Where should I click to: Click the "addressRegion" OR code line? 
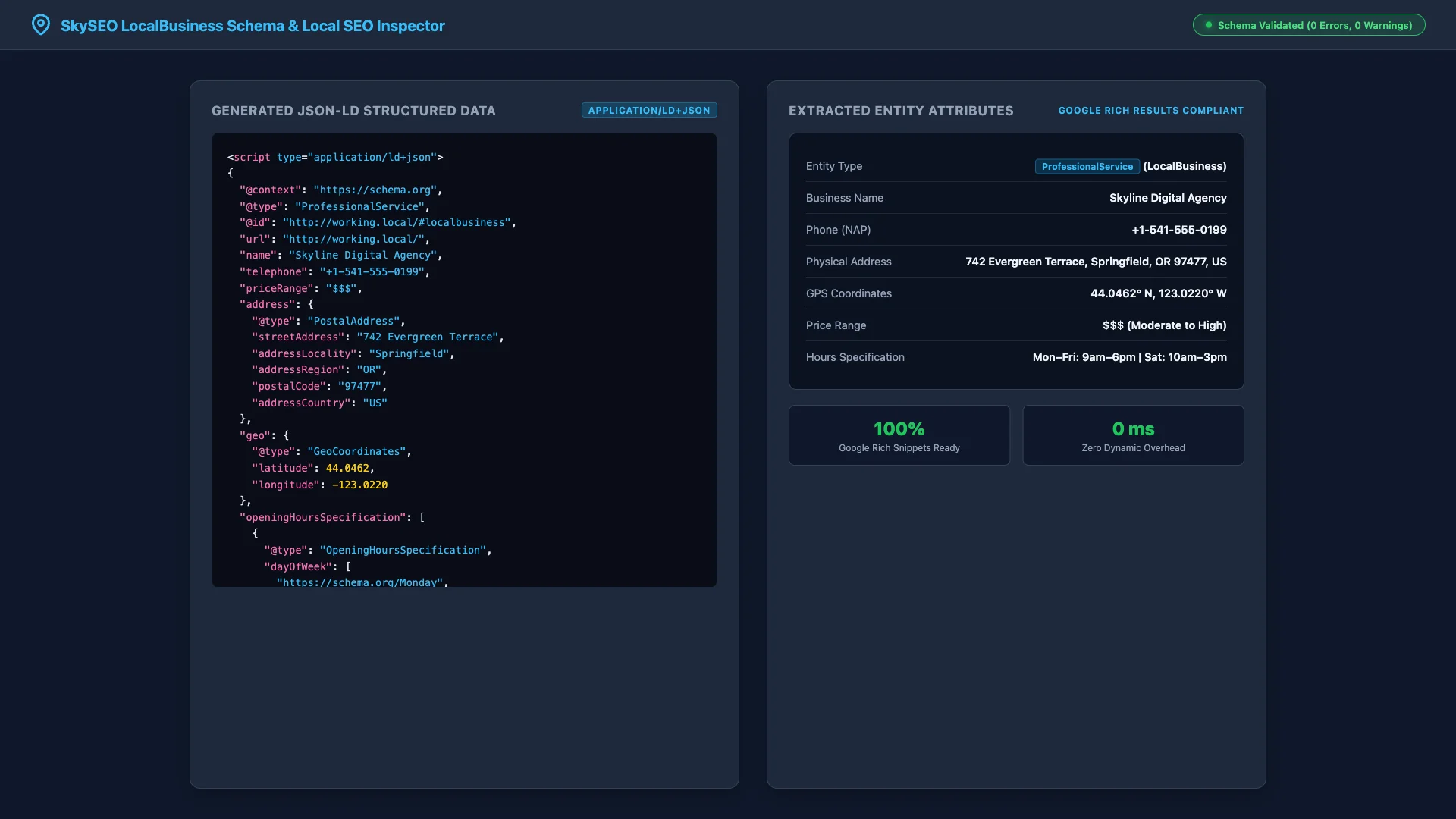(319, 369)
